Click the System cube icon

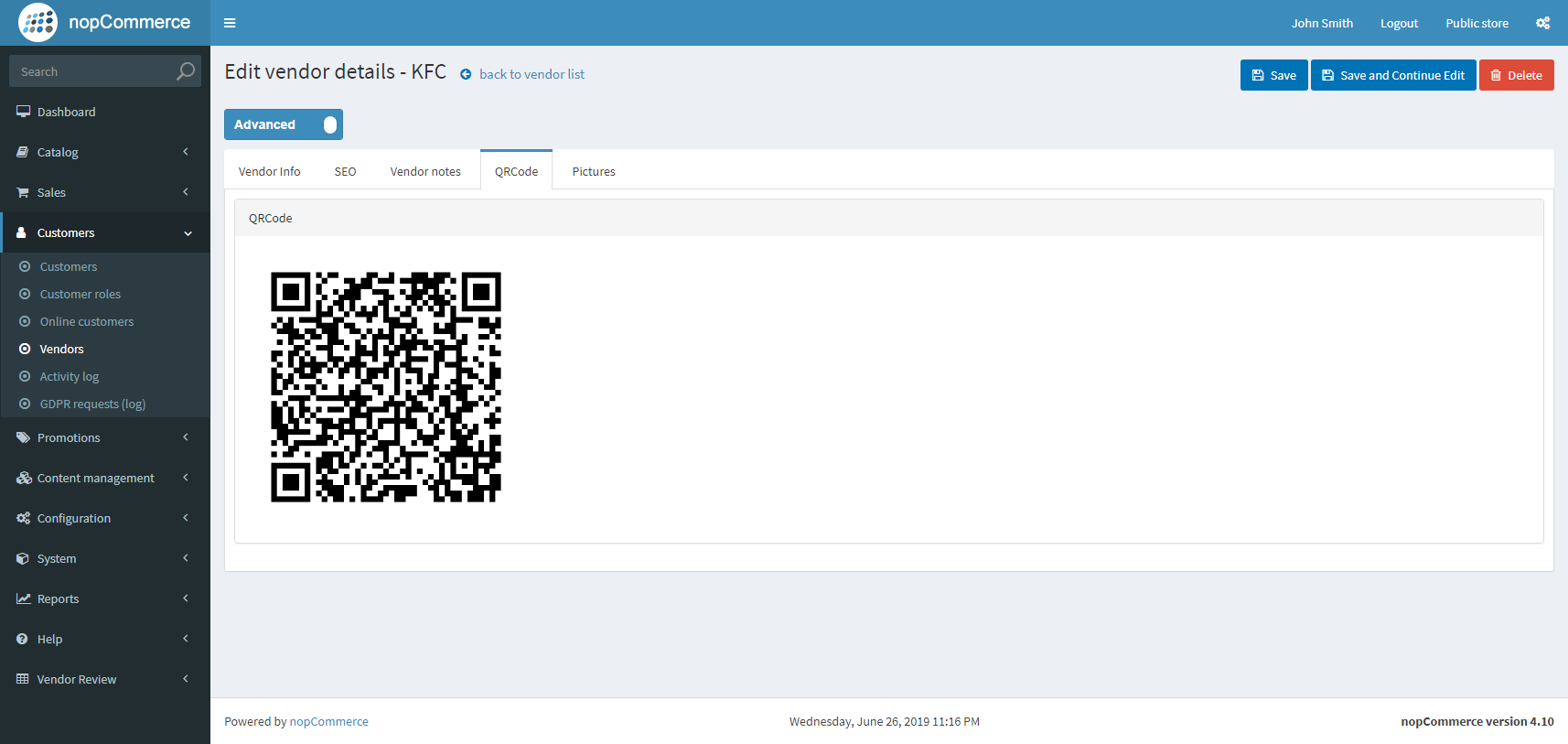23,558
